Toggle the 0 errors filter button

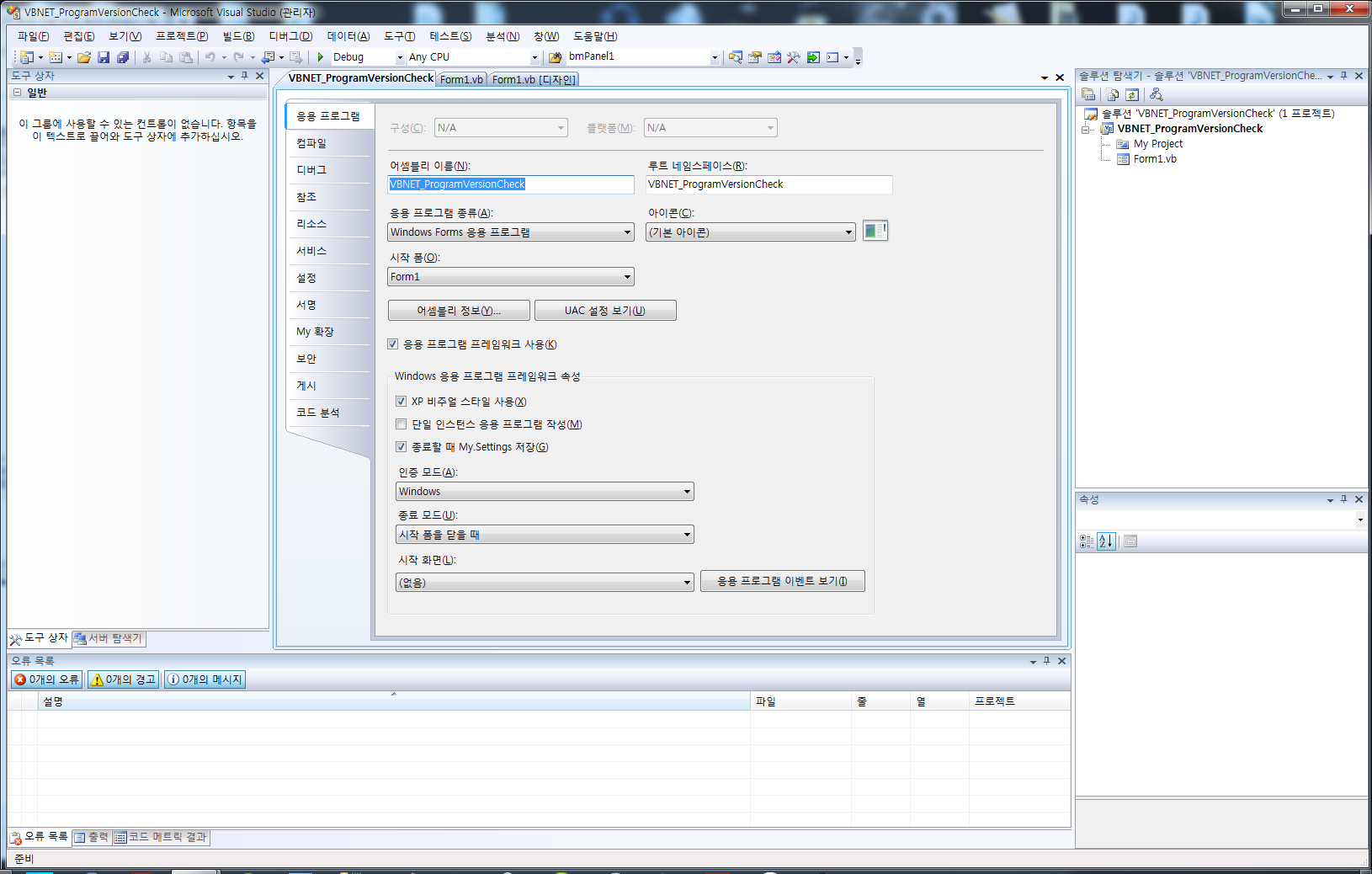tap(47, 679)
